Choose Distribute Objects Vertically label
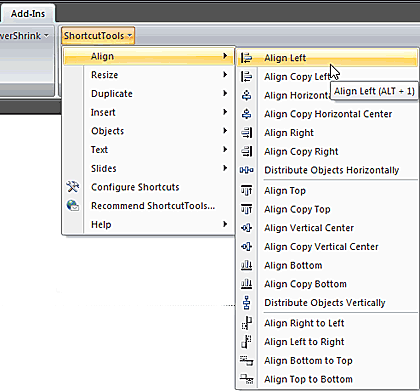This screenshot has height=391, width=420. (x=325, y=303)
